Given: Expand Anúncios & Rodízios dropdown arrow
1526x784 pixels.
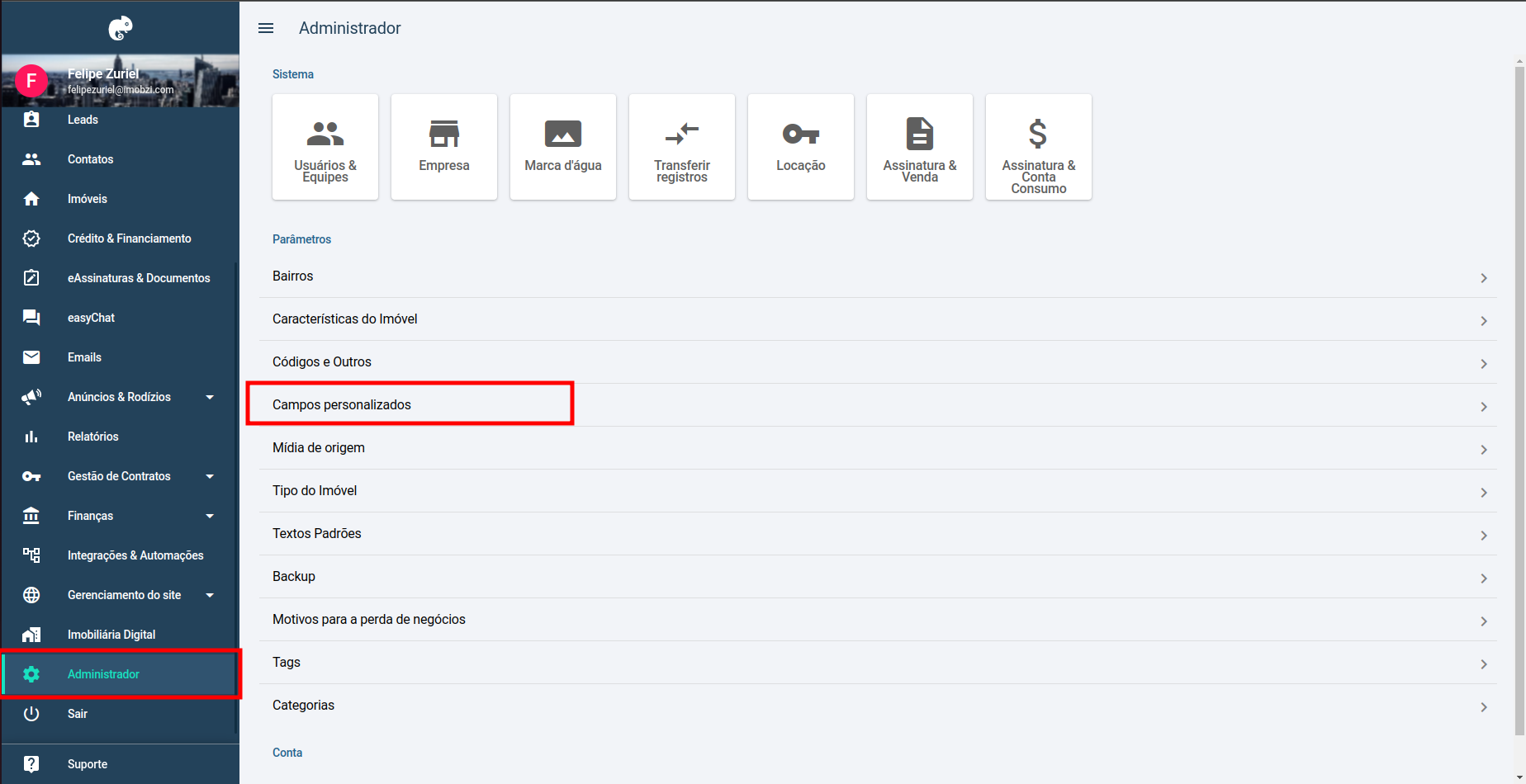Looking at the screenshot, I should (x=210, y=397).
